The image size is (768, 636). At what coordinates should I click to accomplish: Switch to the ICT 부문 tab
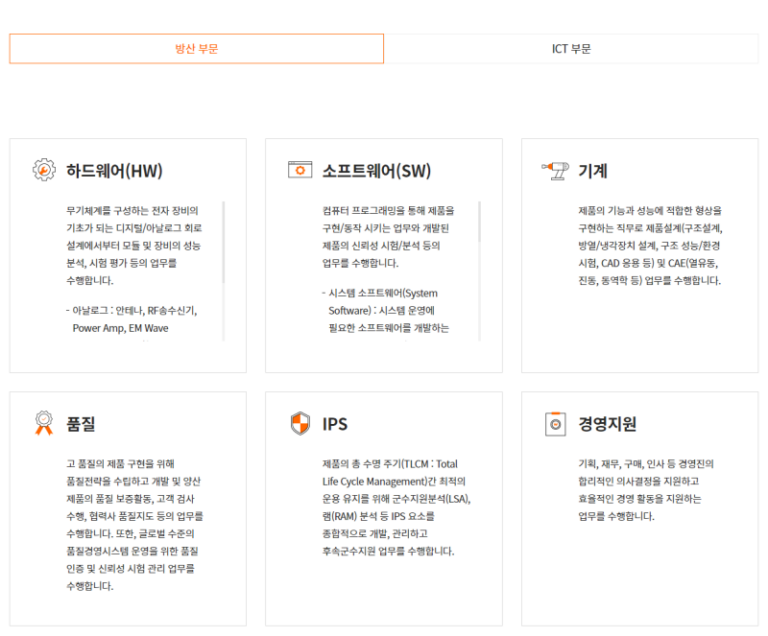coord(571,49)
